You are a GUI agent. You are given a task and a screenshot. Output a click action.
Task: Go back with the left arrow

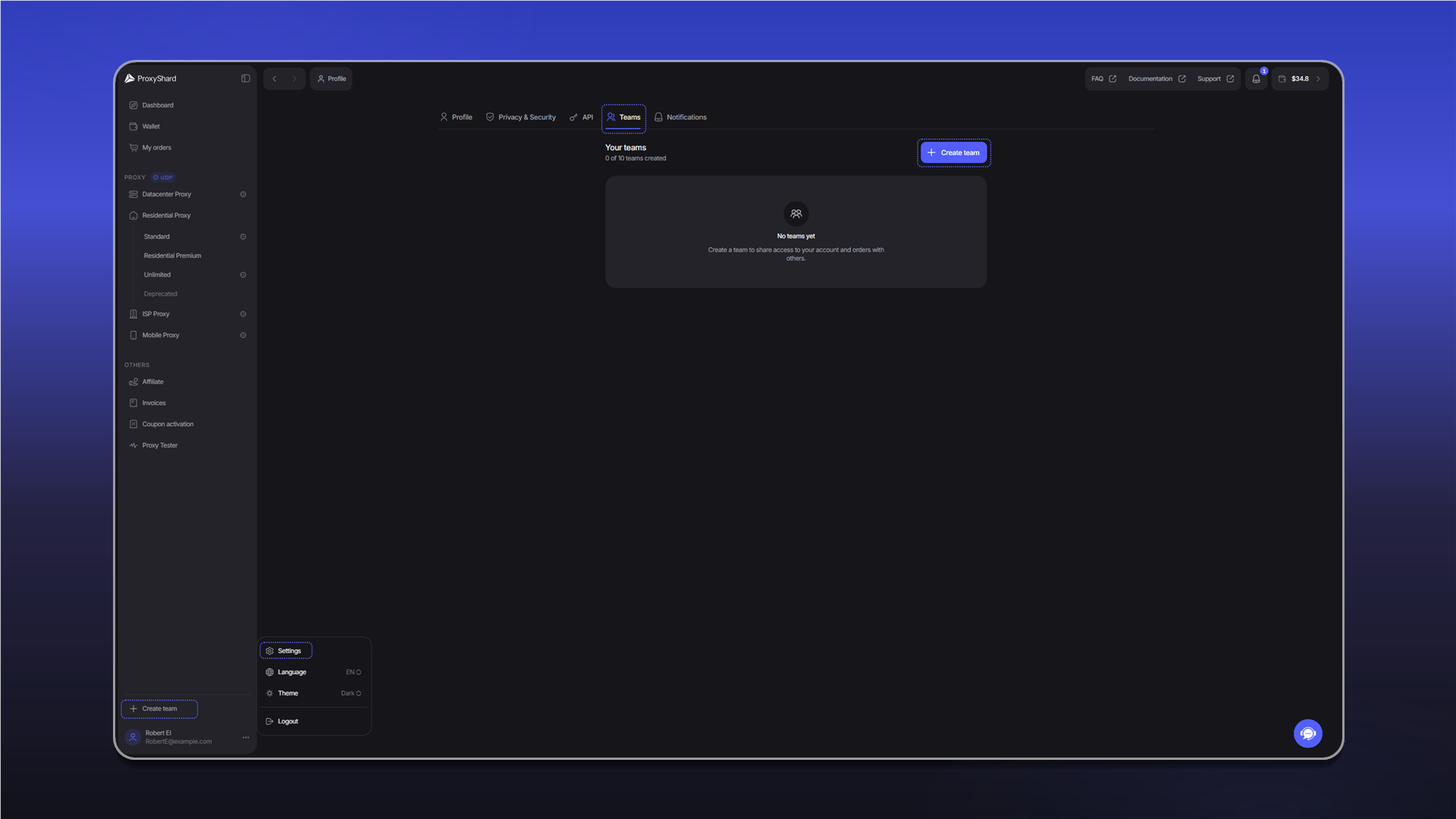tap(275, 79)
